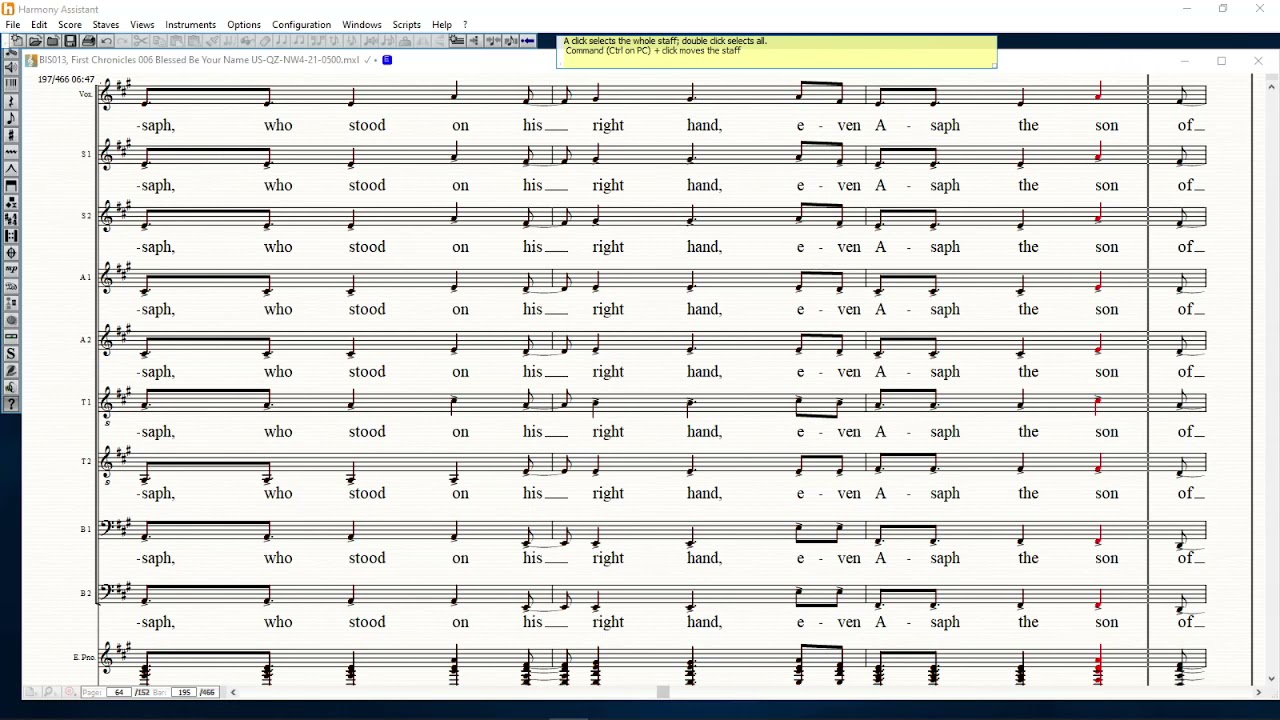The image size is (1280, 720).
Task: Select the A2 staff label
Action: (86, 340)
